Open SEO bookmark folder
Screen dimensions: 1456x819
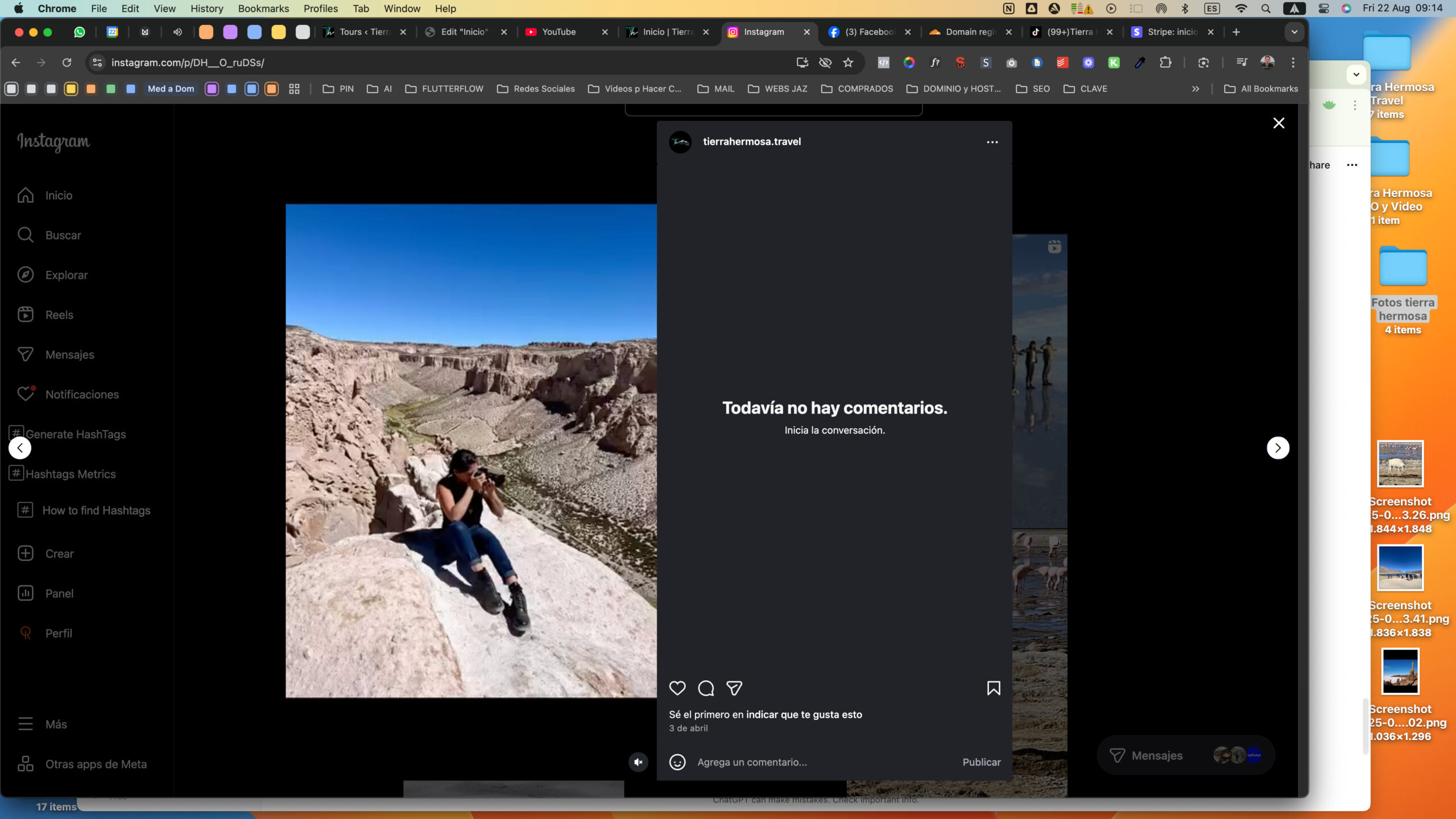coord(1033,89)
